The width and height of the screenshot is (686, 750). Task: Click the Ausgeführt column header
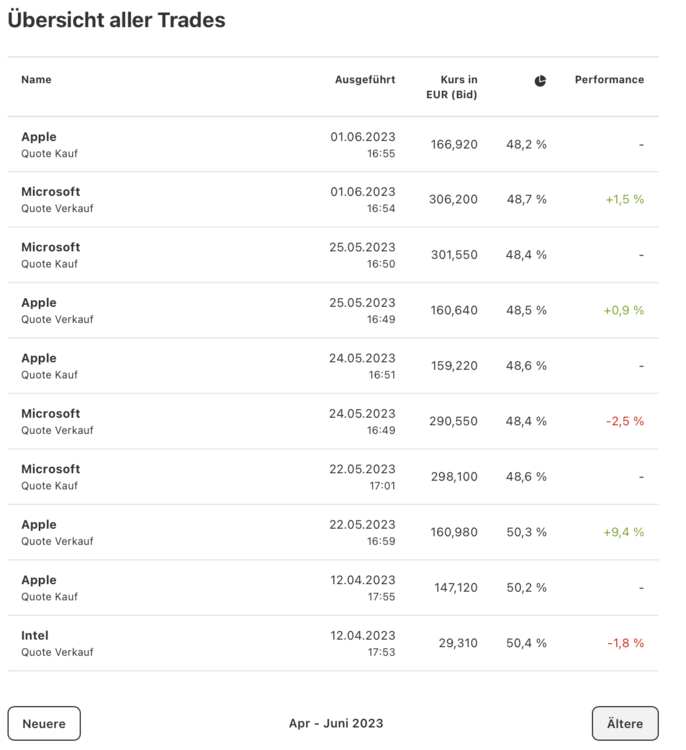pos(365,80)
